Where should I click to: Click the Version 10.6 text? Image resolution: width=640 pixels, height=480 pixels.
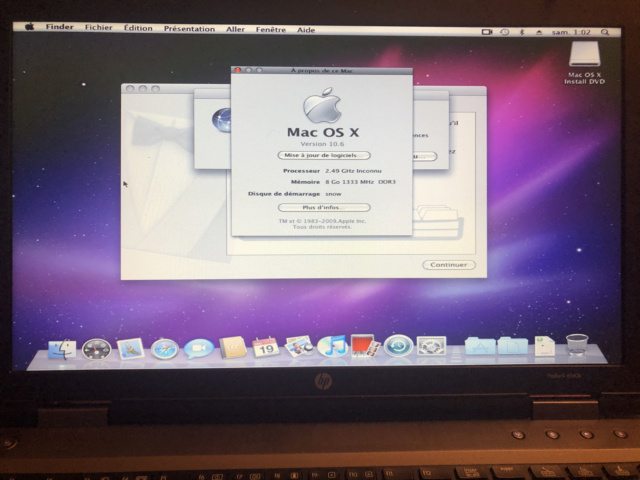click(322, 144)
